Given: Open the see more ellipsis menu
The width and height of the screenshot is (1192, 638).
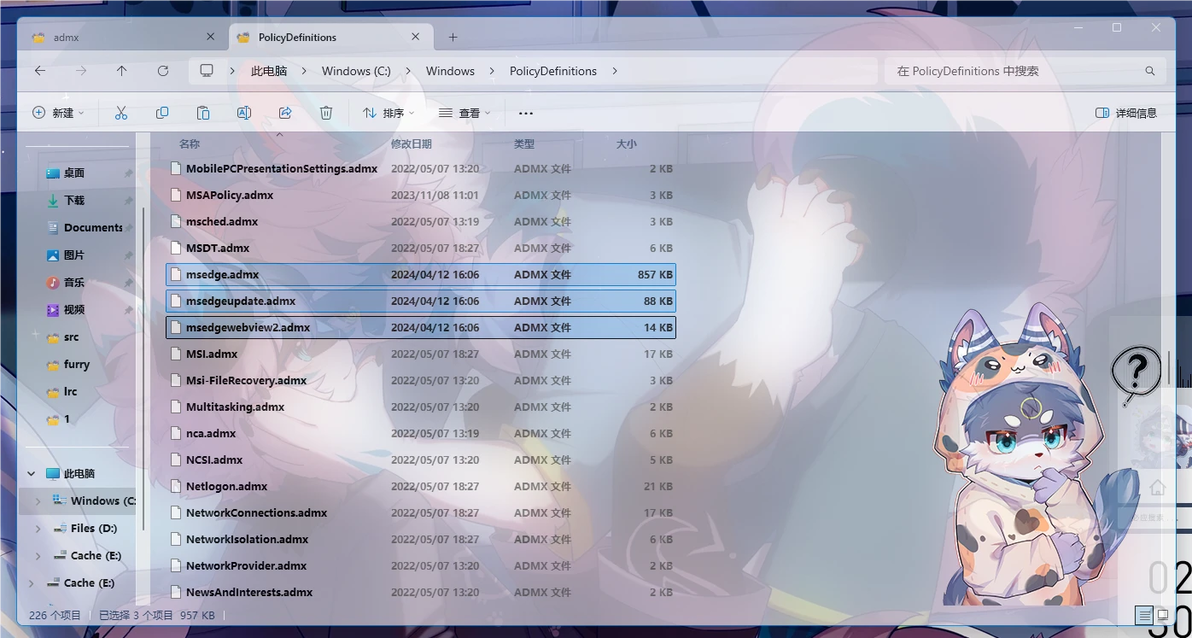Looking at the screenshot, I should click(x=525, y=113).
